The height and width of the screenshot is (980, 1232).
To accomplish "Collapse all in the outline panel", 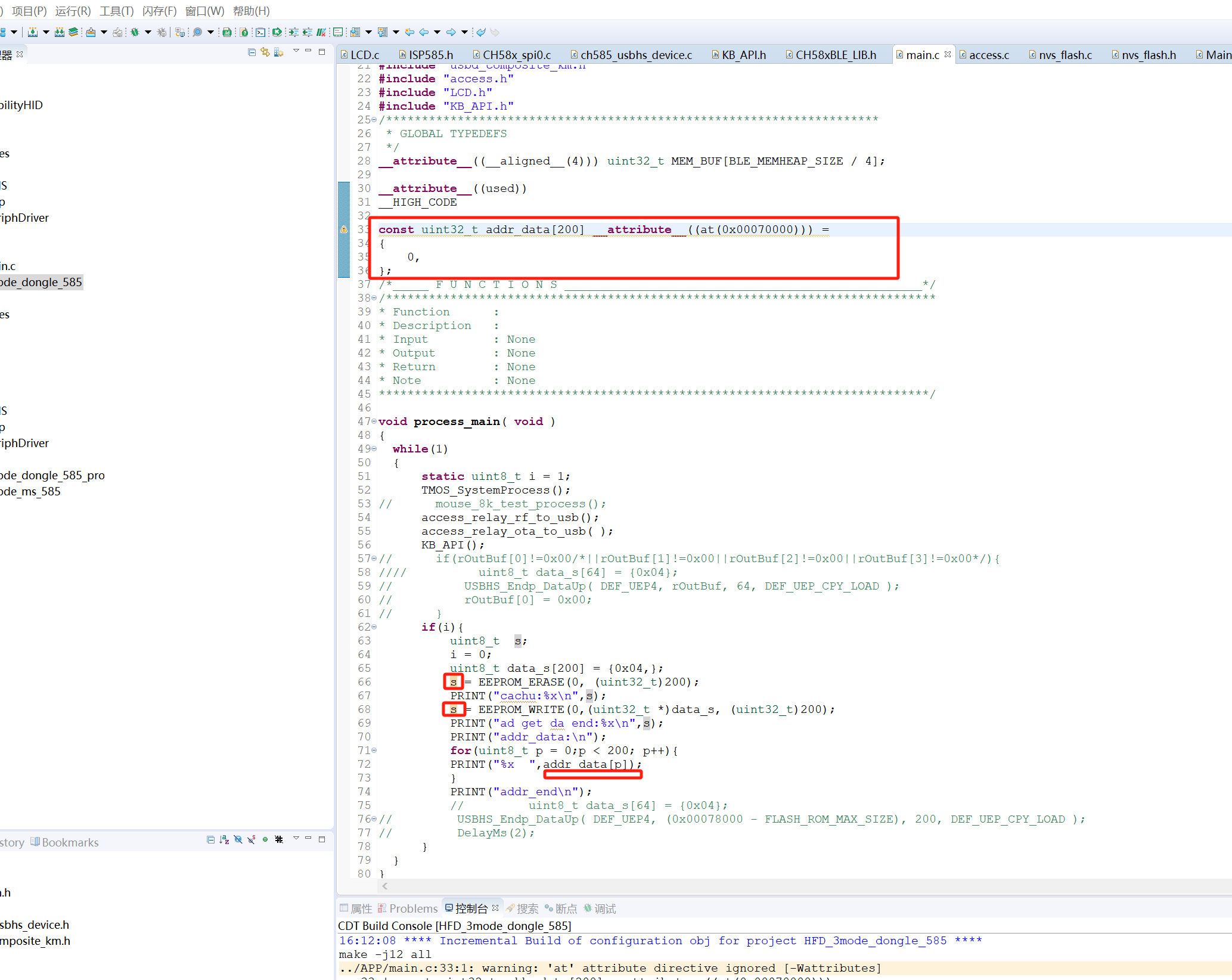I will [x=210, y=839].
